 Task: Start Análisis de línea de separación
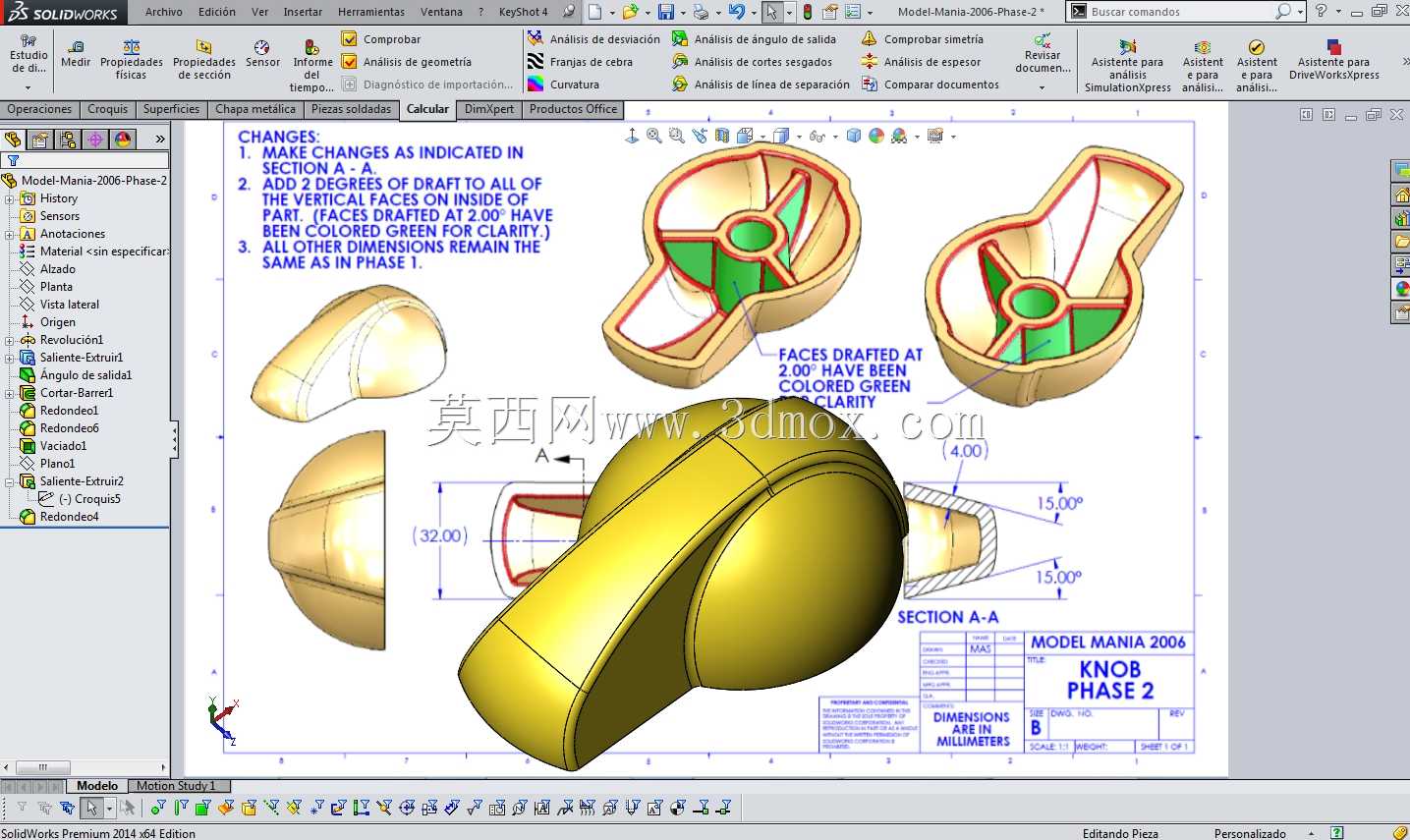(761, 84)
